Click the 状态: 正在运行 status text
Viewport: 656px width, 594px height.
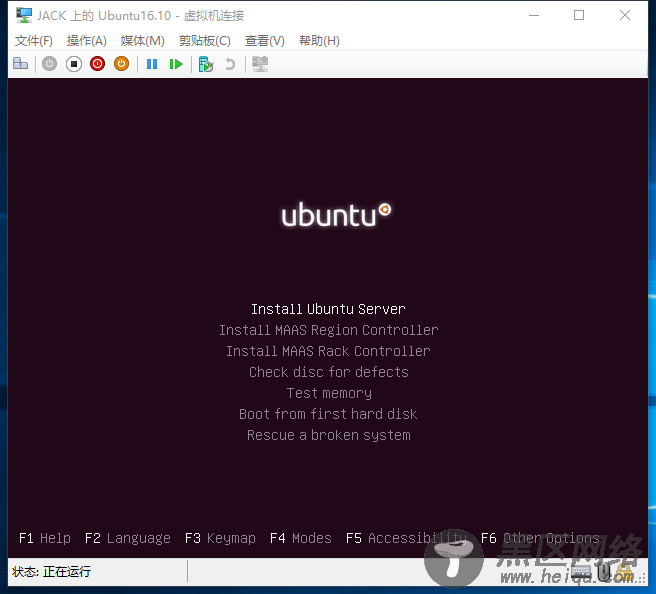pos(51,571)
